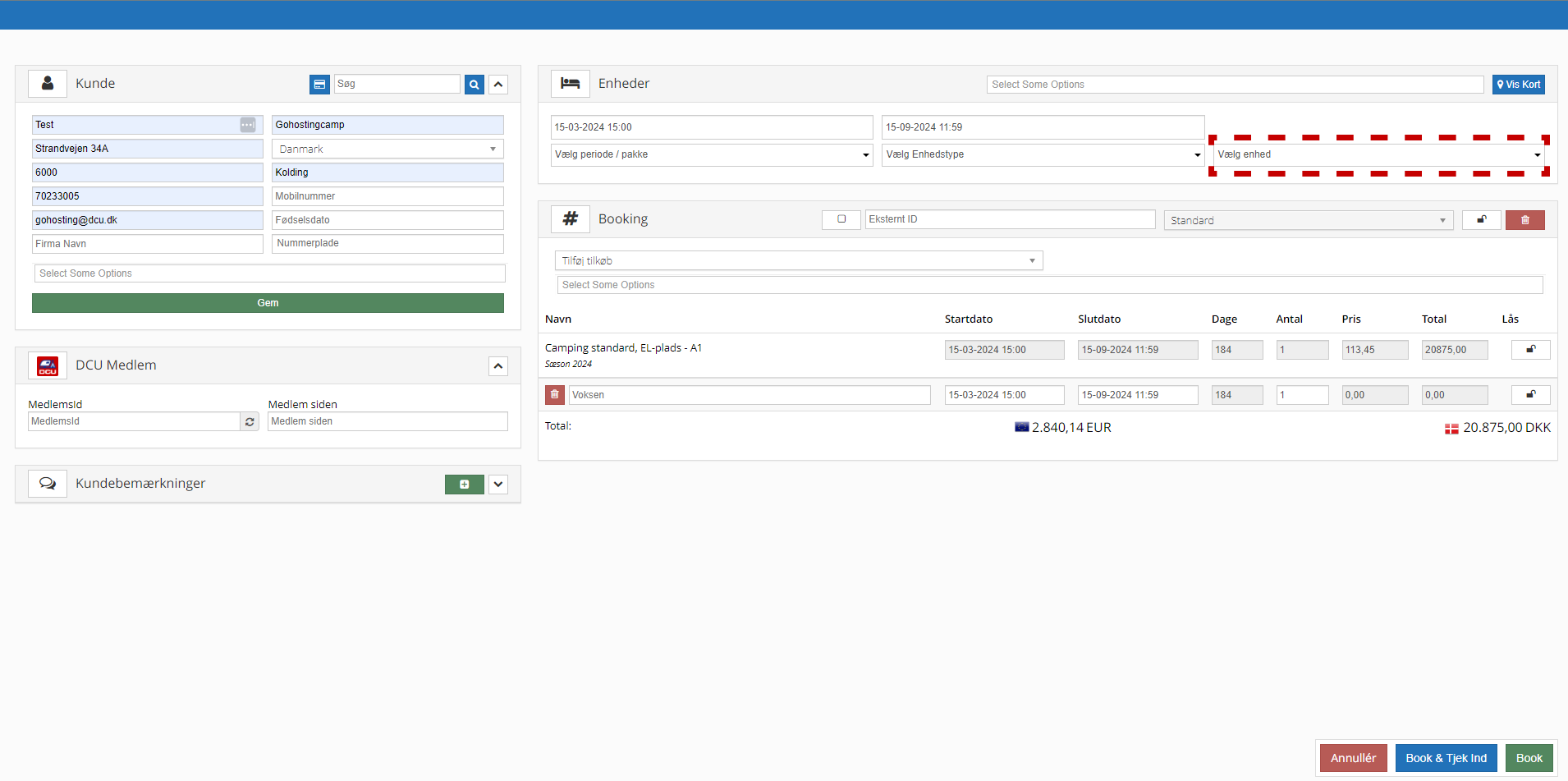The height and width of the screenshot is (781, 1568).
Task: Tick the checkbox beside Eksternt ID
Action: tap(841, 219)
